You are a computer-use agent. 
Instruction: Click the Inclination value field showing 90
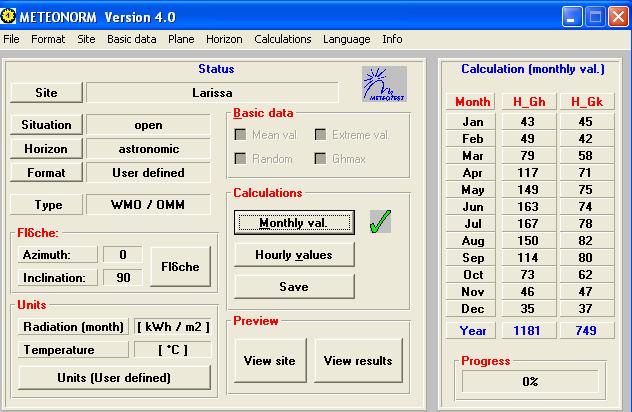point(123,277)
